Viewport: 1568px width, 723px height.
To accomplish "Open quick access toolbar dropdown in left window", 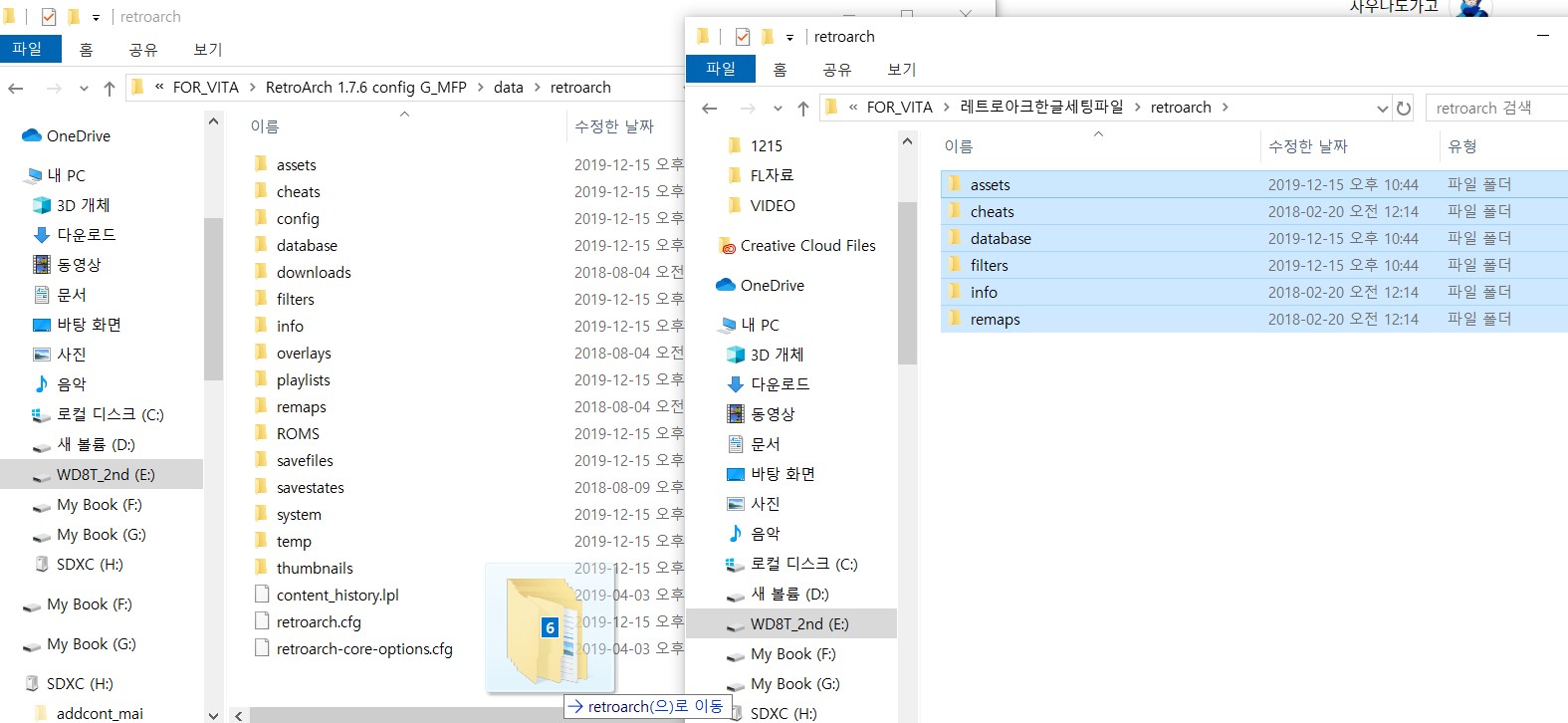I will [96, 18].
